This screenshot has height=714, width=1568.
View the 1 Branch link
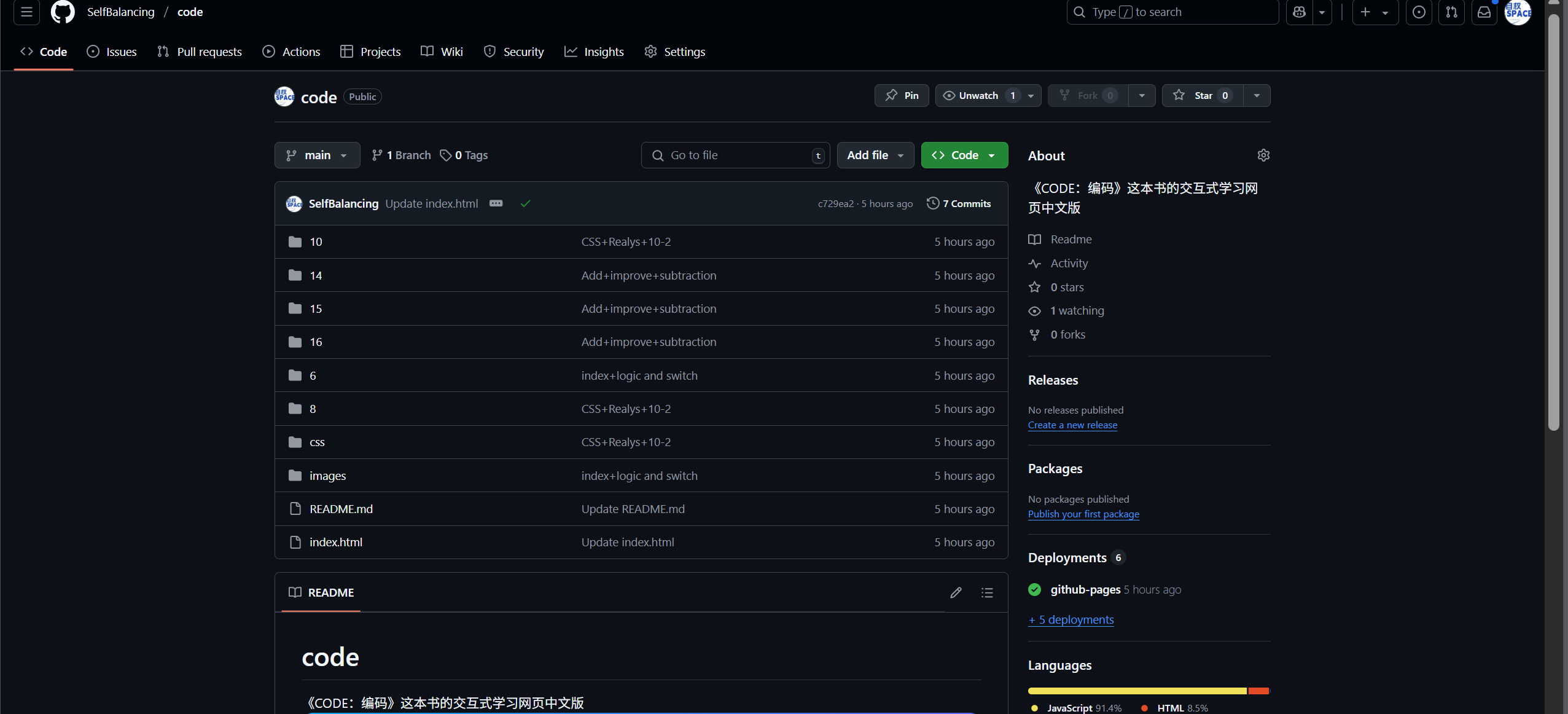[401, 155]
